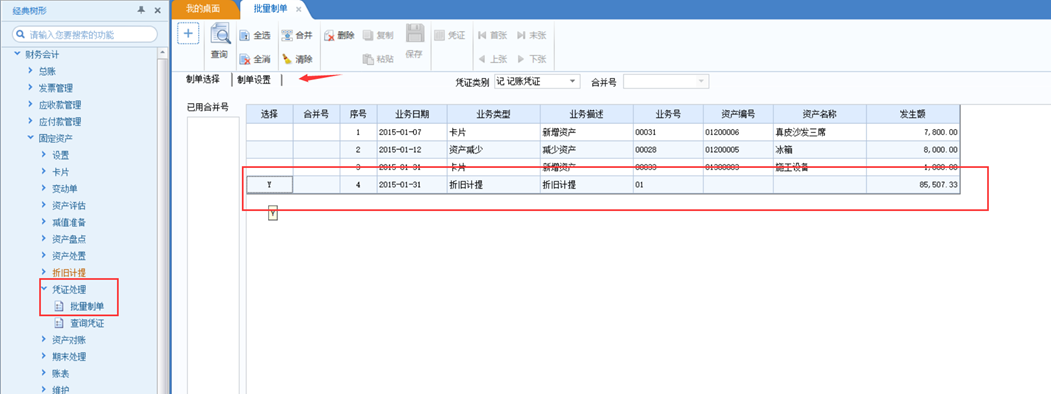The height and width of the screenshot is (394, 1051).
Task: Open 查询凭证 document icon in the tree
Action: (x=58, y=323)
